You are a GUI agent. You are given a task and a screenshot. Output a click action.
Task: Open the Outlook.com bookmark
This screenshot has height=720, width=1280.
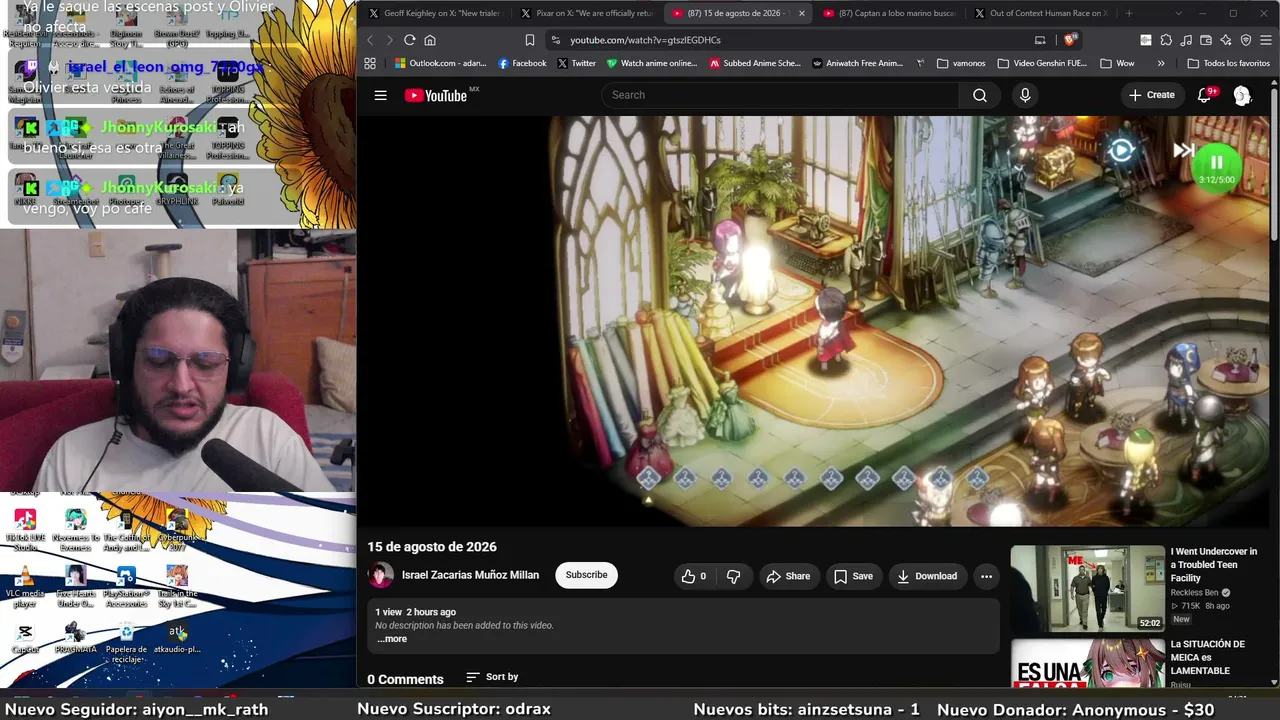point(440,63)
